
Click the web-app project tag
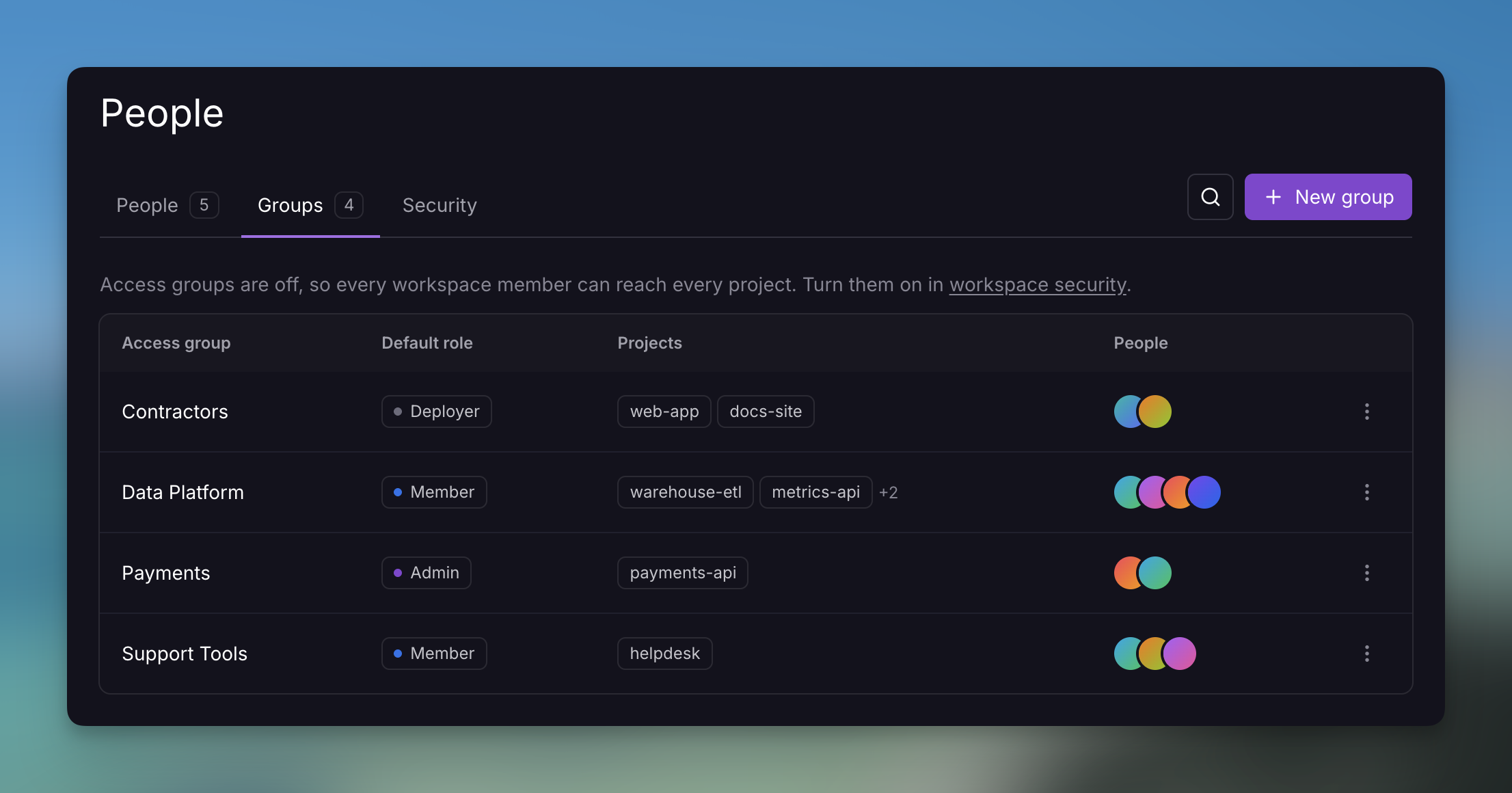(664, 412)
